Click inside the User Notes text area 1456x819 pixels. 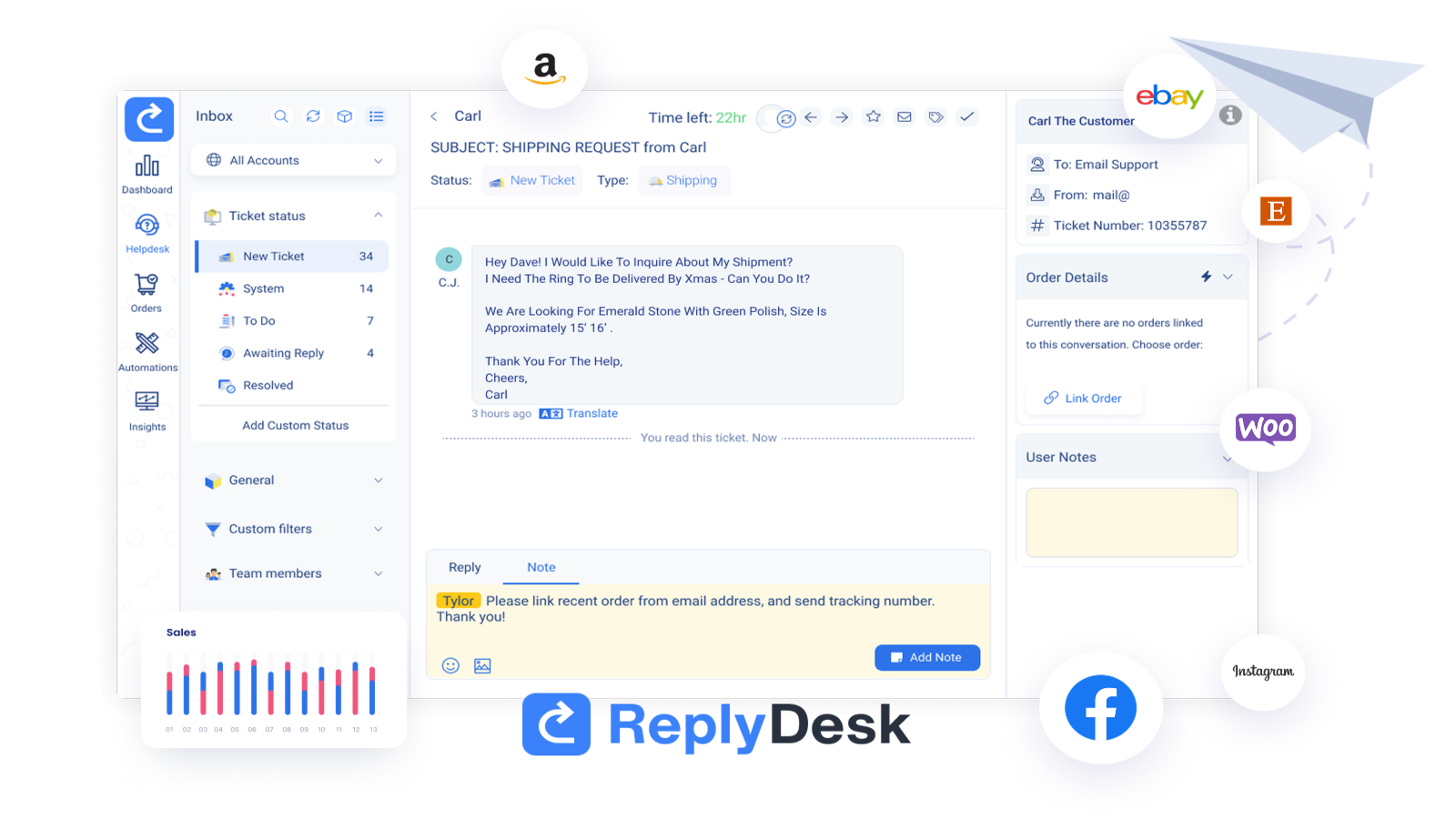[x=1132, y=522]
